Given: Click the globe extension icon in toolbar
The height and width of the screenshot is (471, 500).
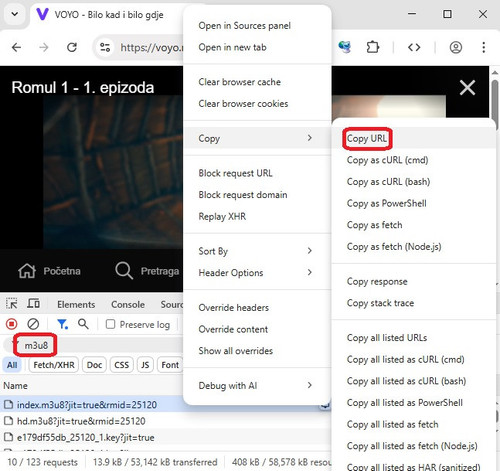Looking at the screenshot, I should point(345,47).
